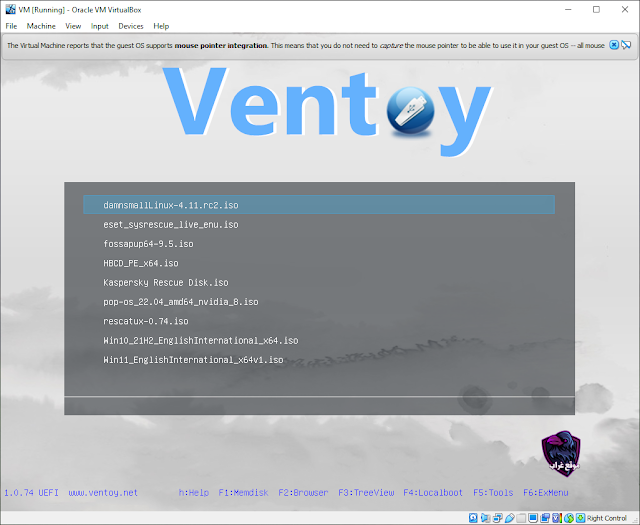Screen dimensions: 640x525
Task: Click the display monitor status bar icon
Action: click(533, 518)
